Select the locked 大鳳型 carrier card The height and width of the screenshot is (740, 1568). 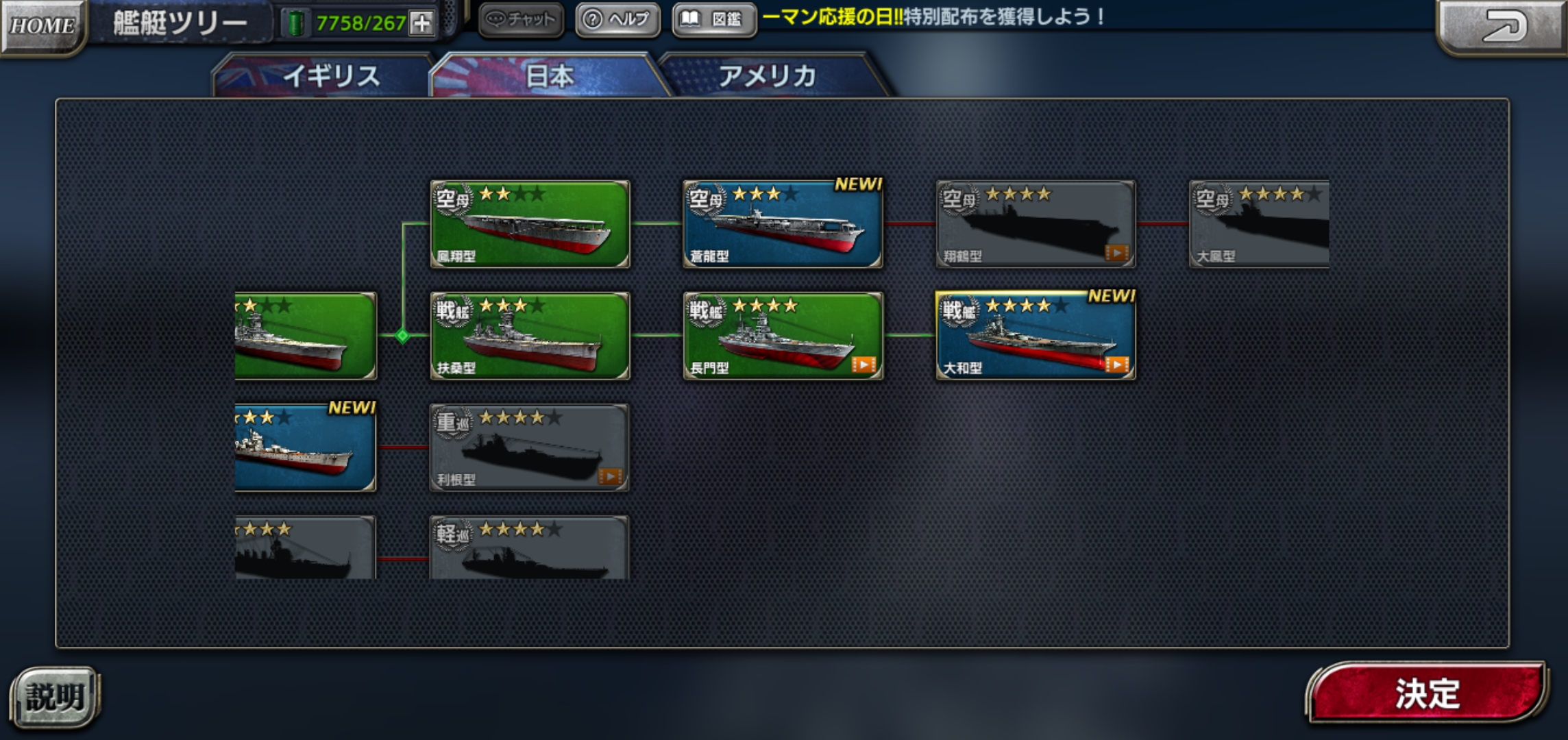coord(1260,224)
